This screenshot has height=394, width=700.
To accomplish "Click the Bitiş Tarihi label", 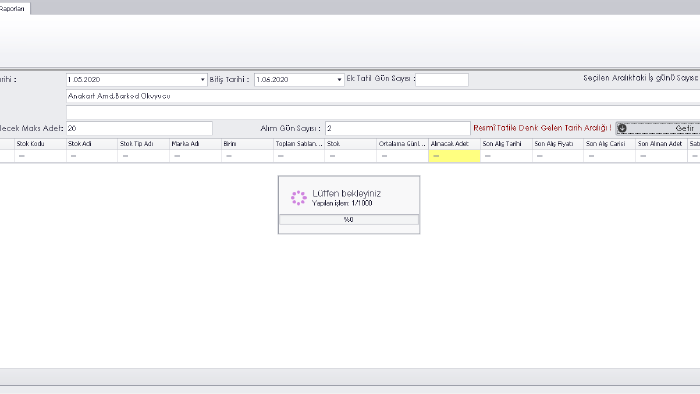I will pos(229,79).
